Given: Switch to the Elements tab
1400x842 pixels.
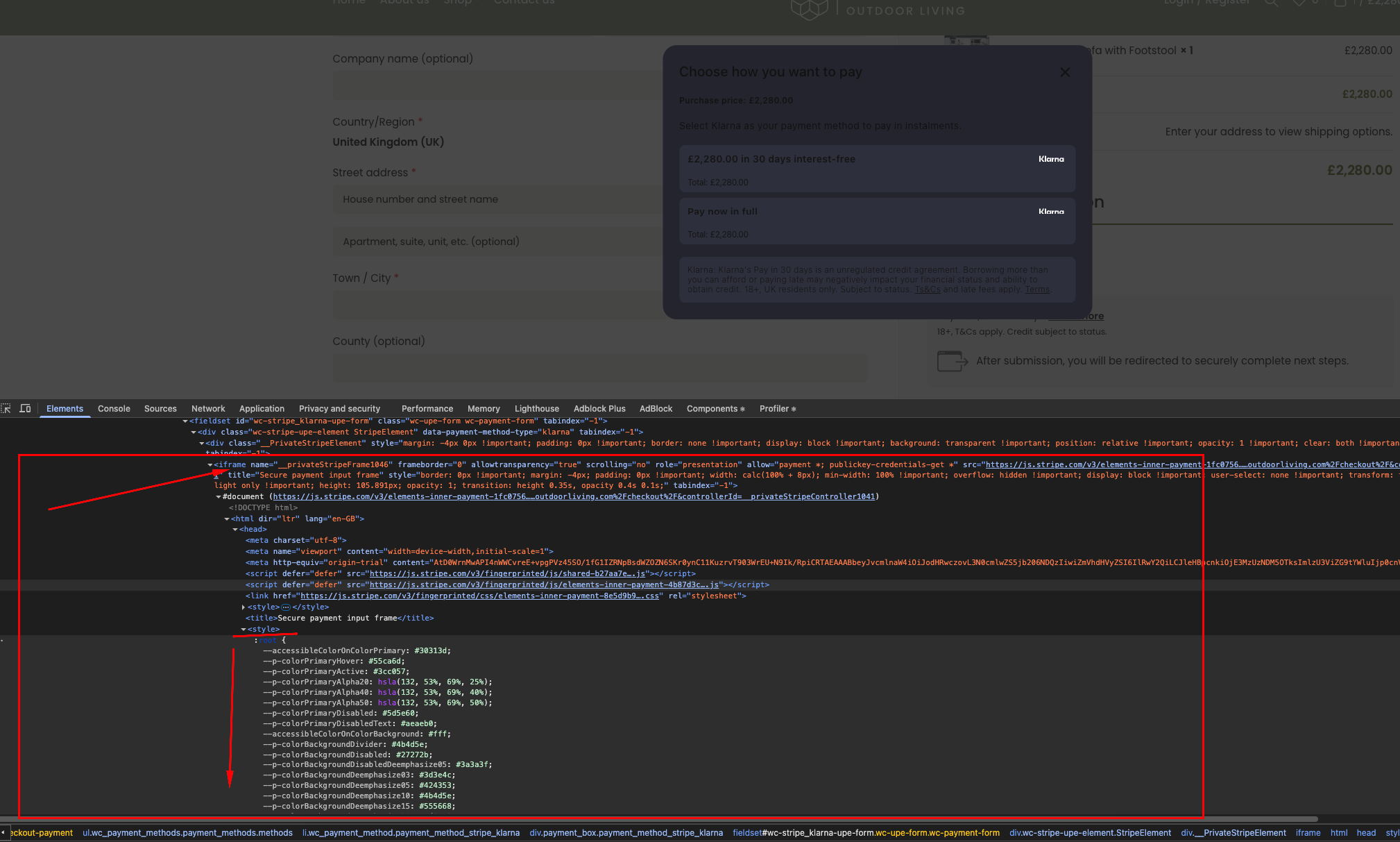Looking at the screenshot, I should pyautogui.click(x=65, y=409).
